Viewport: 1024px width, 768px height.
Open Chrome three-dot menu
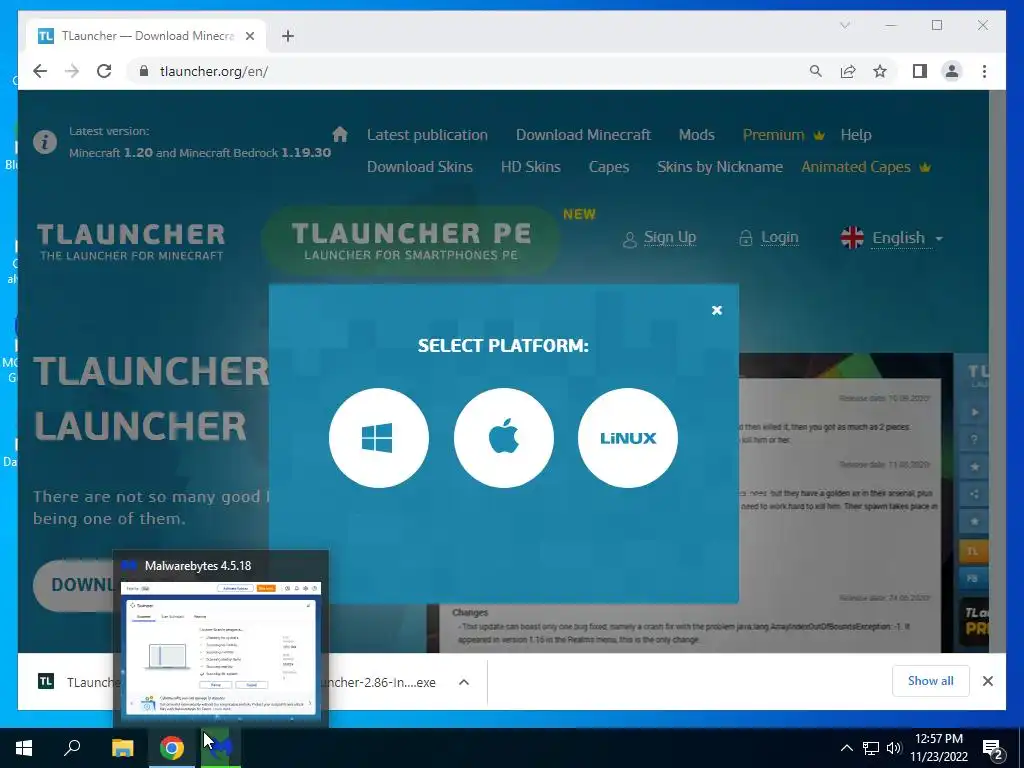(984, 71)
